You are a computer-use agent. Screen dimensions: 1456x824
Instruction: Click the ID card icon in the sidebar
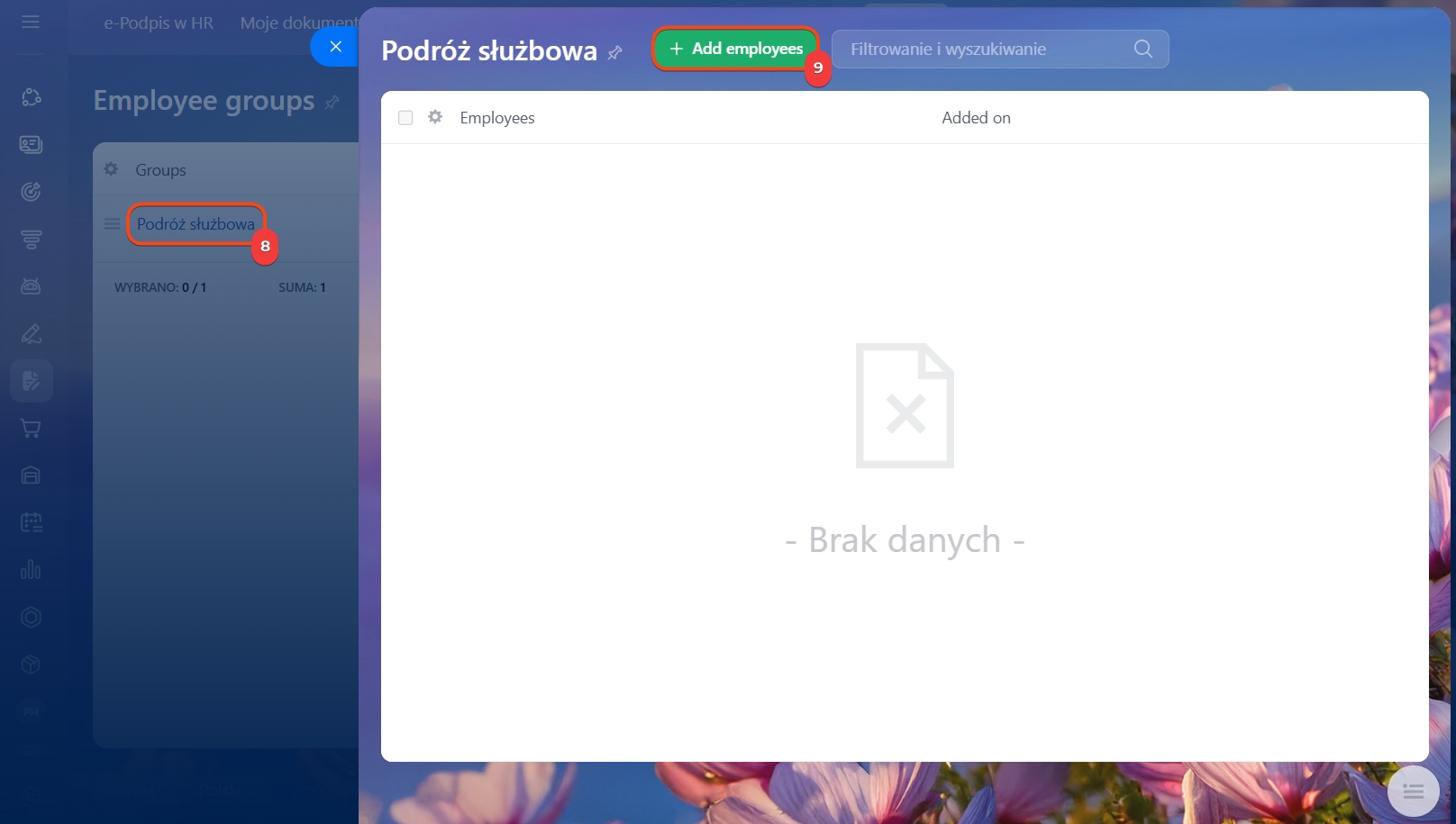[31, 144]
